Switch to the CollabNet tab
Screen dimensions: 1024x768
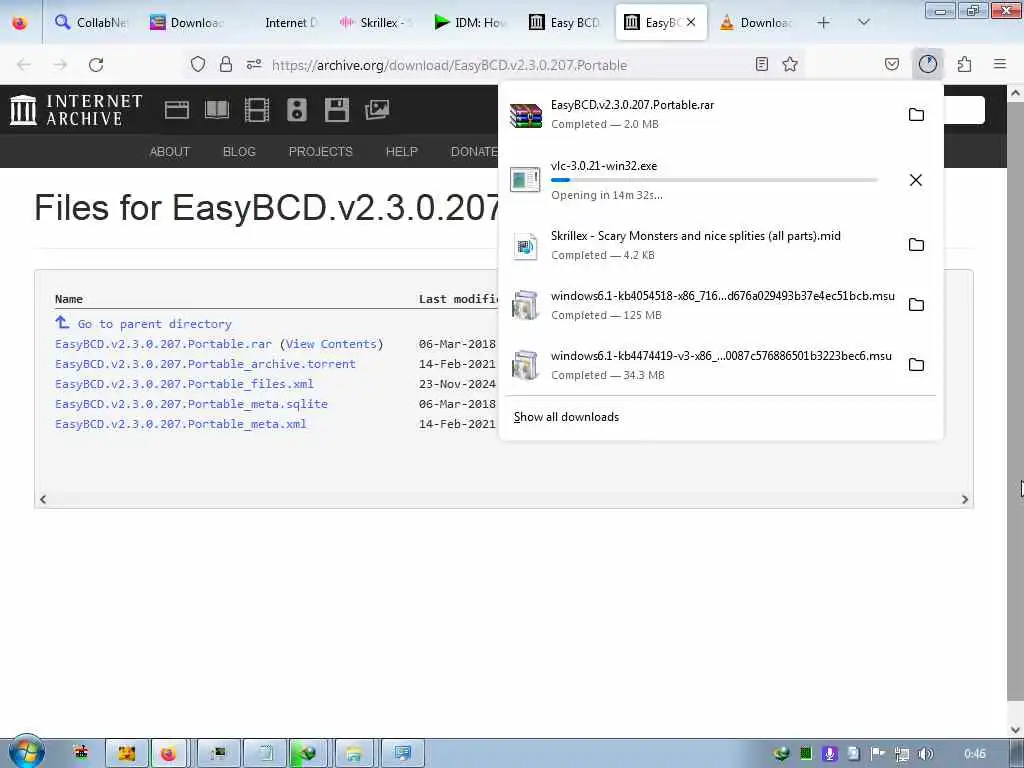tap(91, 22)
